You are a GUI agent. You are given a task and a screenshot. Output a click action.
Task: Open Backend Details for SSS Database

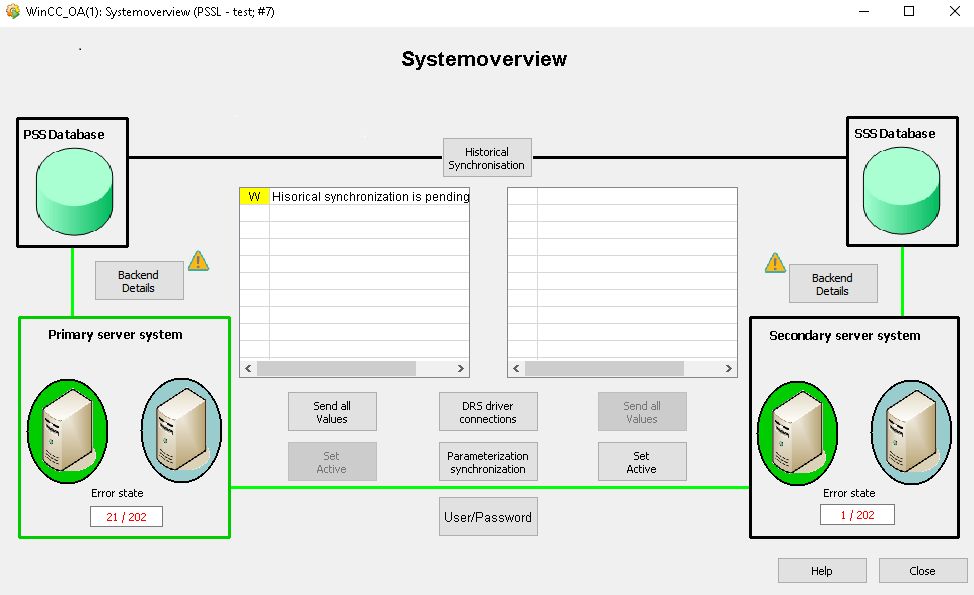832,284
